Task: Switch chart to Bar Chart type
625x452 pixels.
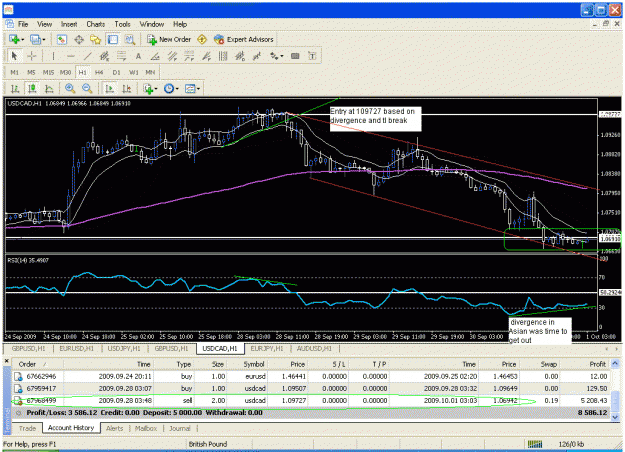Action: (x=15, y=88)
